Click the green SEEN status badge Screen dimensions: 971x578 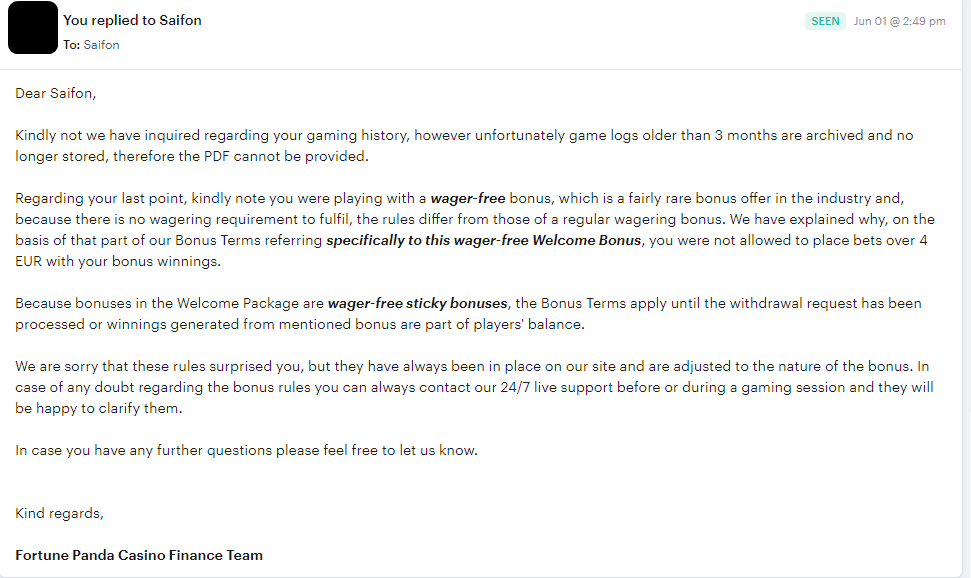[825, 21]
